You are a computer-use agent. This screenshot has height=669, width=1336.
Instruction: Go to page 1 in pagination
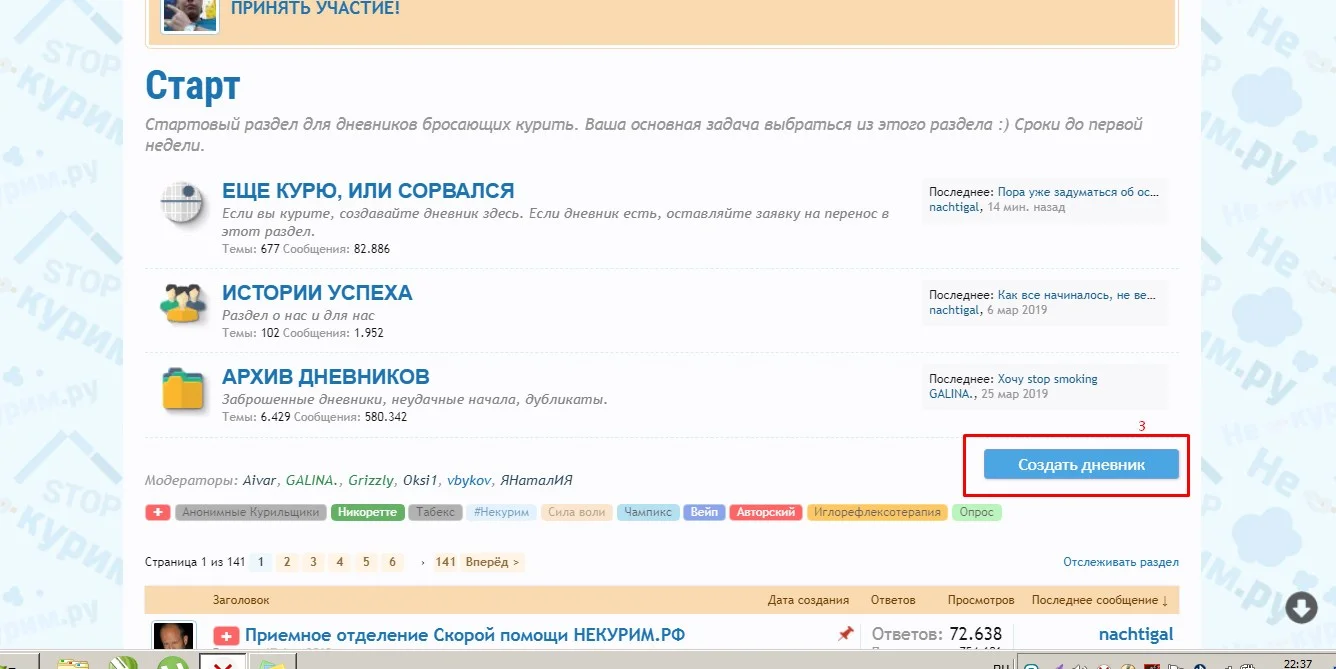tap(261, 562)
